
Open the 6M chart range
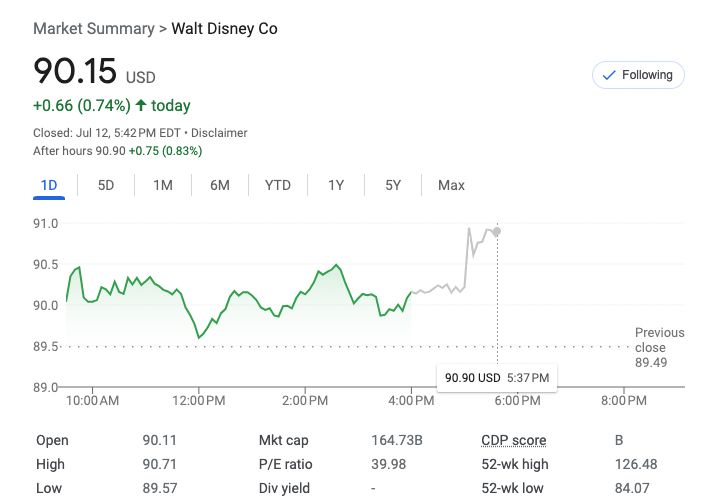[220, 185]
